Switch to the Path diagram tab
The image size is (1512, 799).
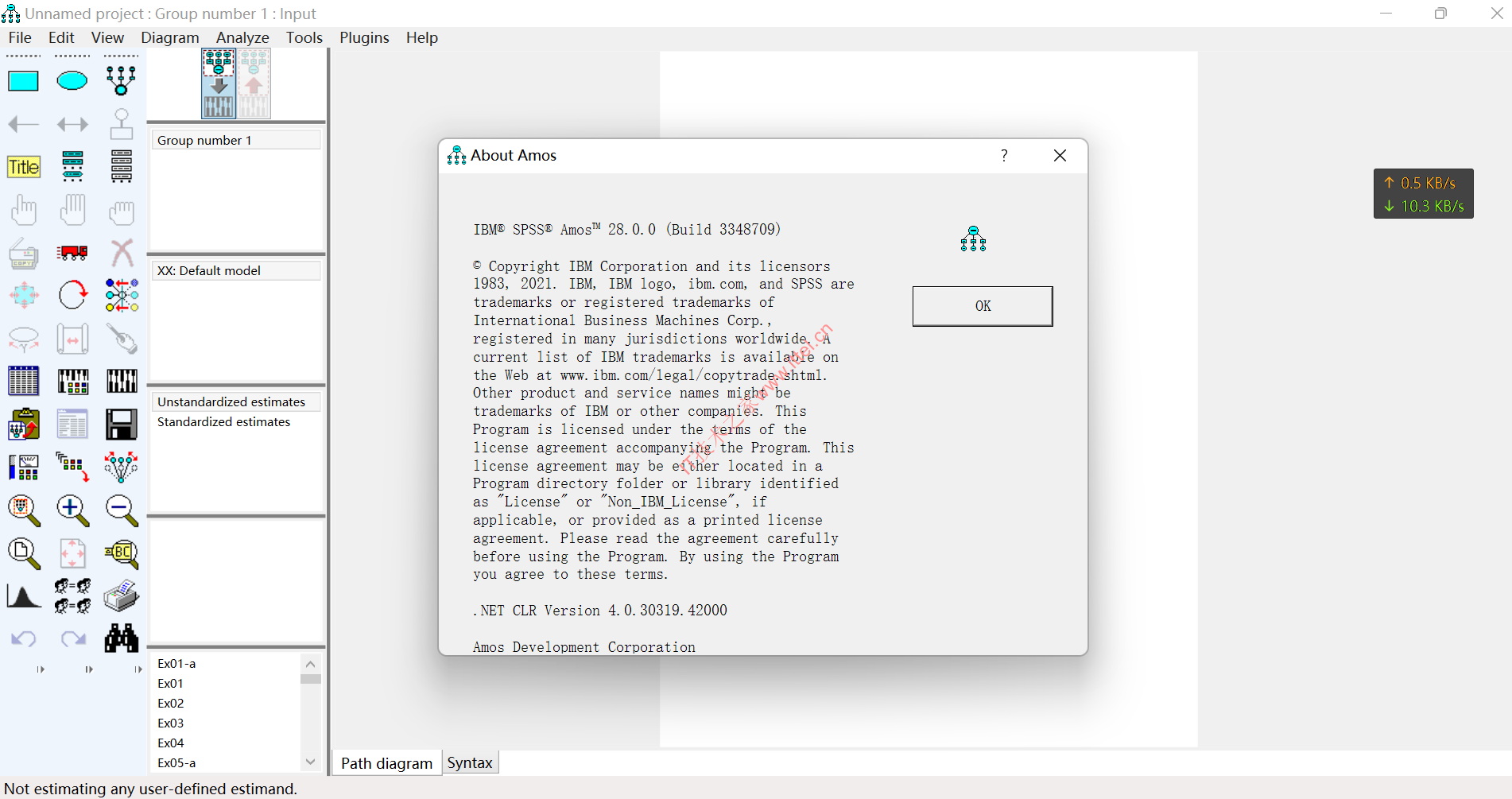pos(386,762)
